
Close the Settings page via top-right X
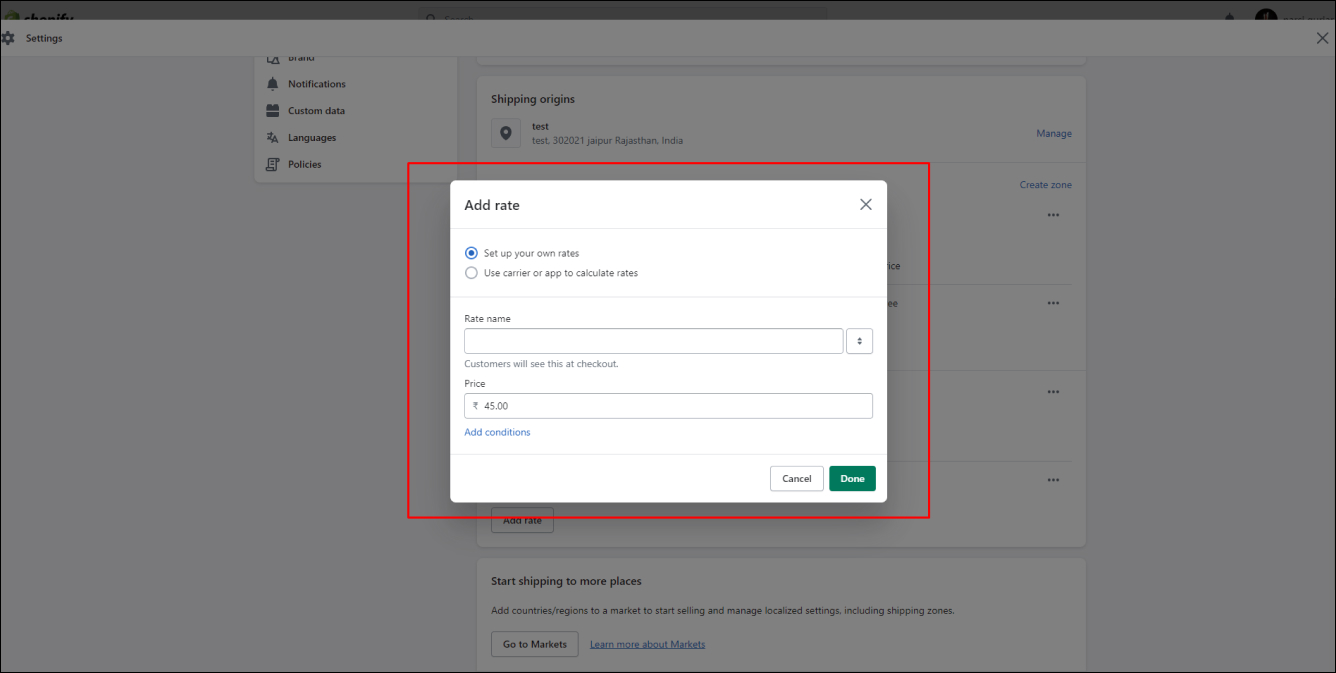(x=1322, y=38)
